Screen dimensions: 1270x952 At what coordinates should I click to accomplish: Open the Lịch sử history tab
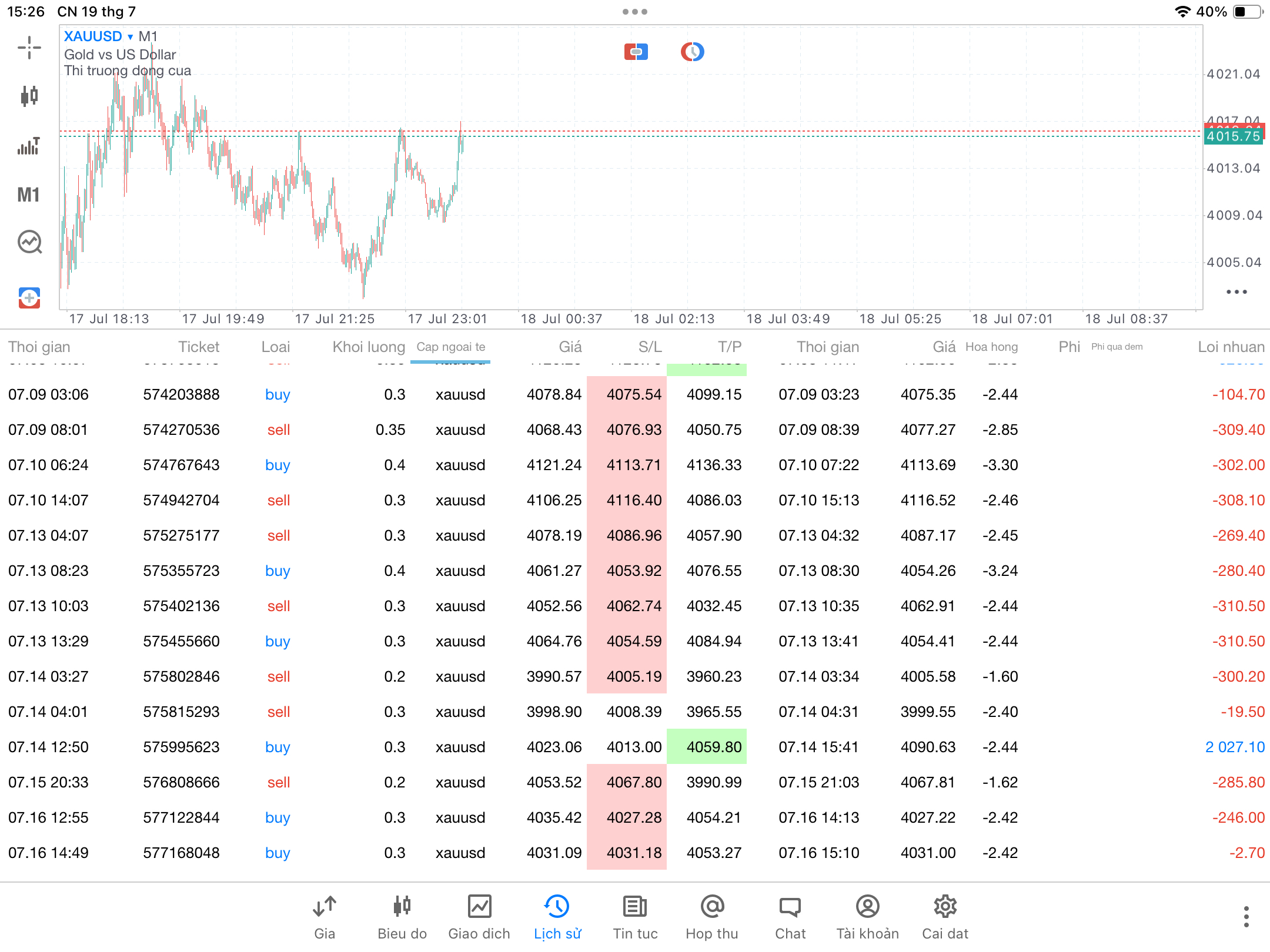coord(557,917)
